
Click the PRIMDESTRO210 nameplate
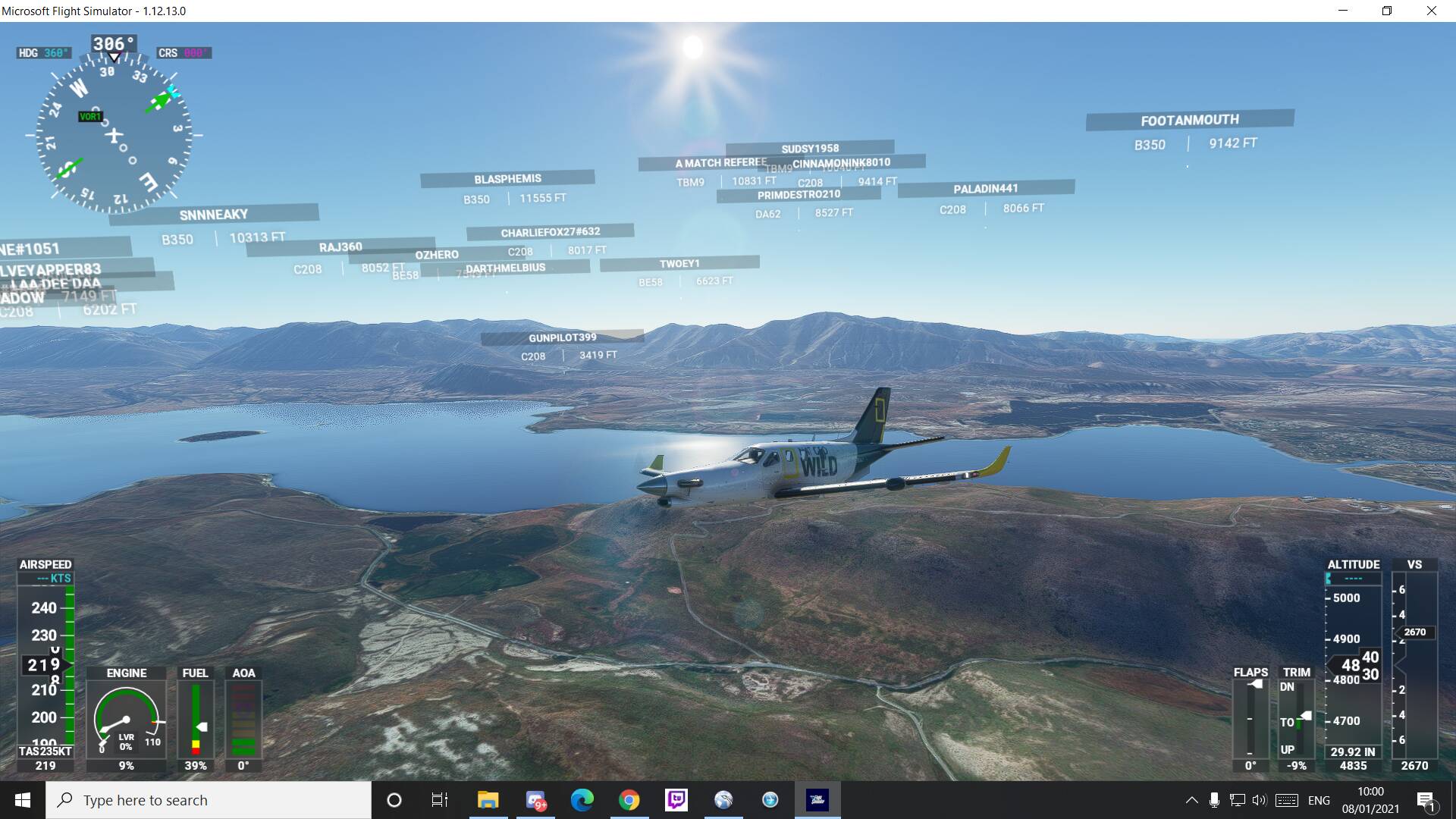(x=799, y=195)
